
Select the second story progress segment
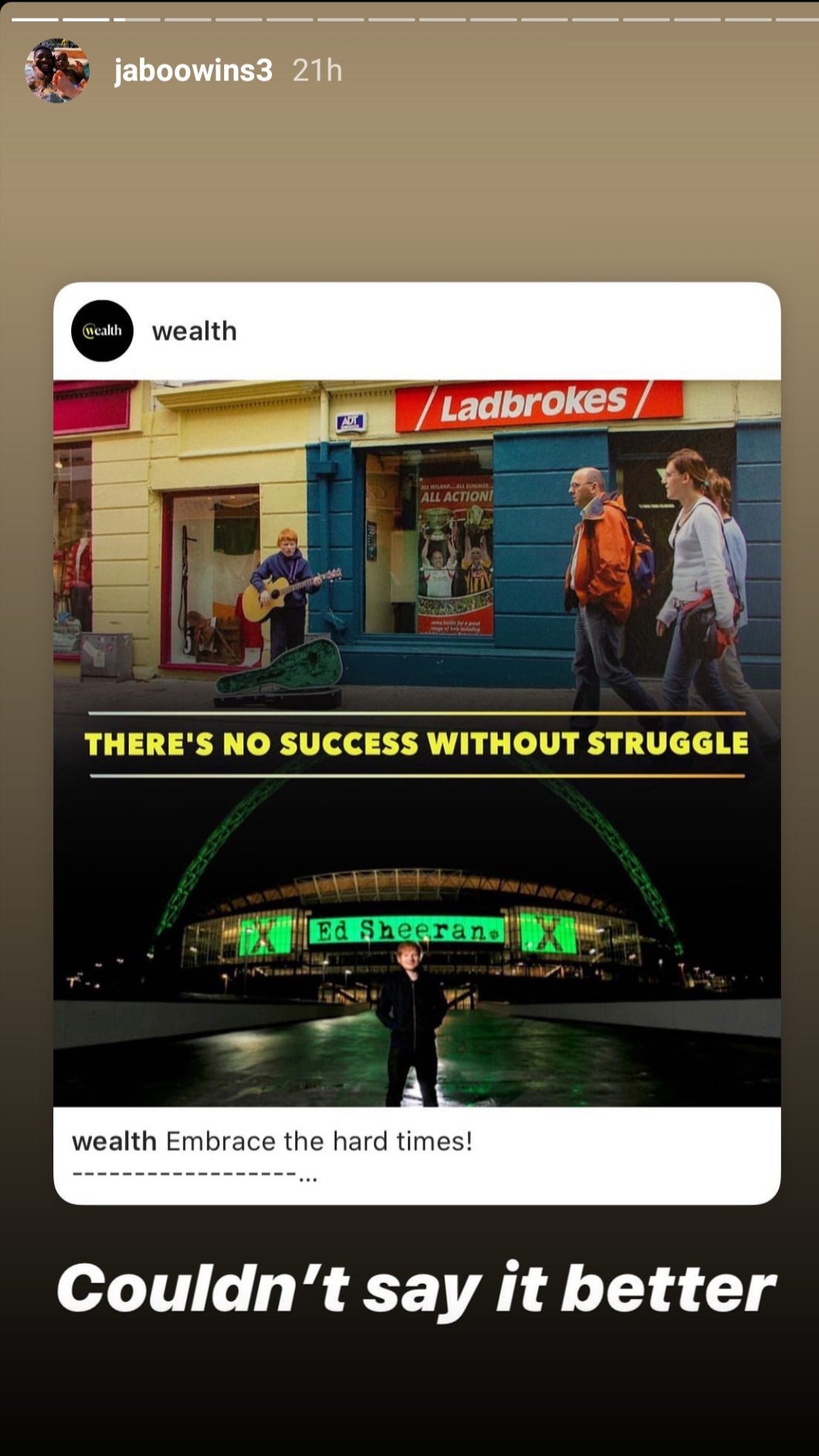click(x=86, y=19)
